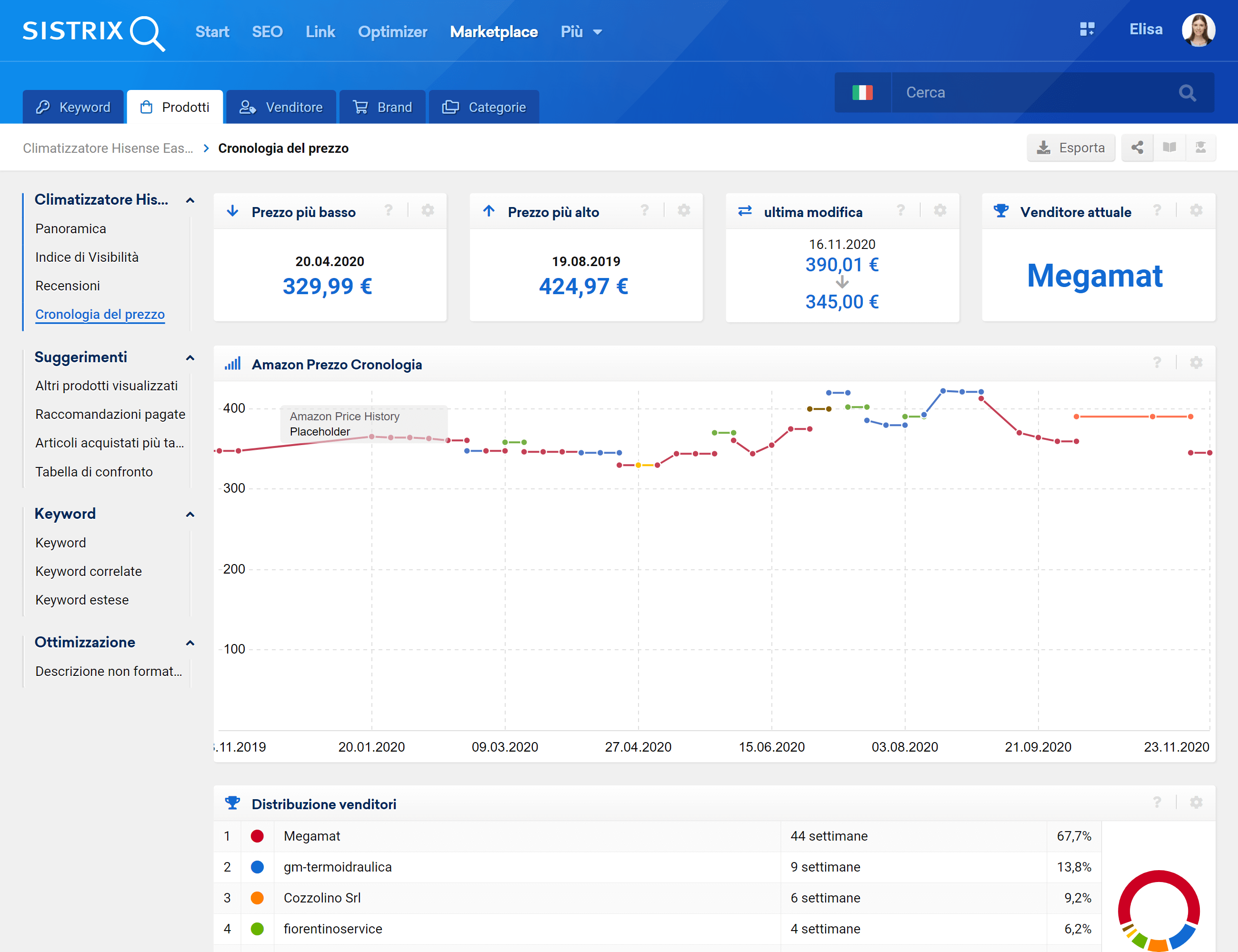
Task: Open Recensioni in the sidebar
Action: [x=68, y=286]
